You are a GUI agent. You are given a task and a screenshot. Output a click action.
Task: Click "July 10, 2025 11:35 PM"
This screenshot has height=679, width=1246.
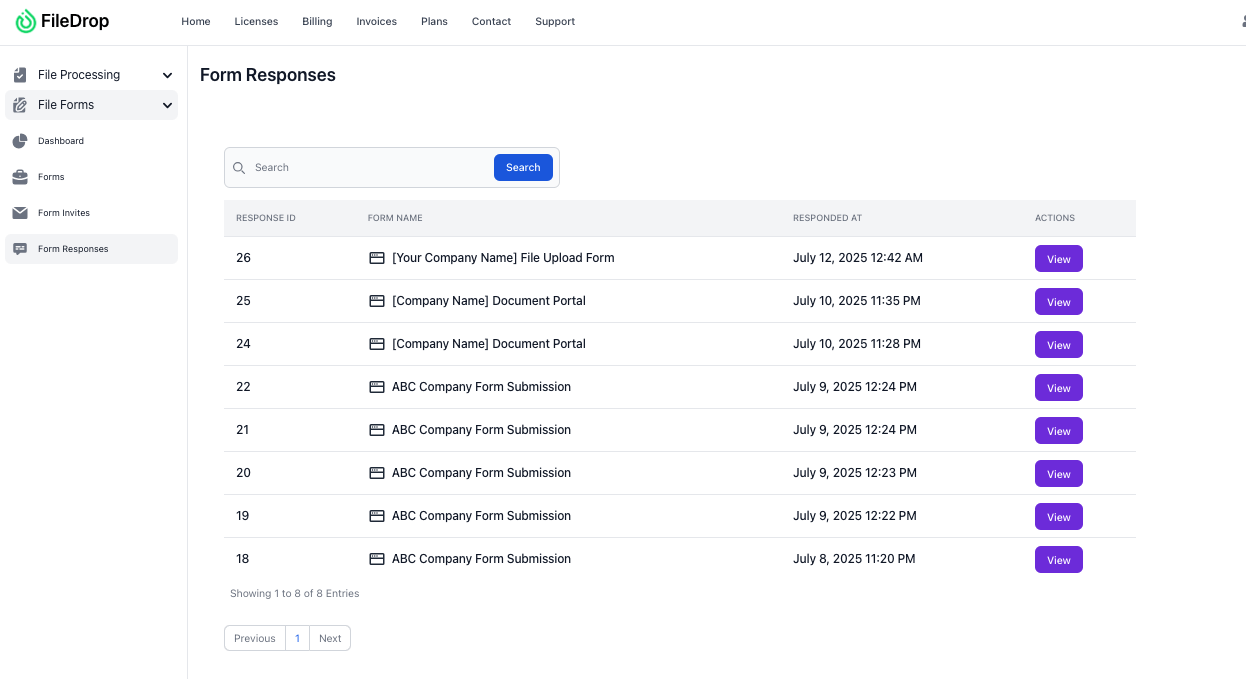coord(857,301)
